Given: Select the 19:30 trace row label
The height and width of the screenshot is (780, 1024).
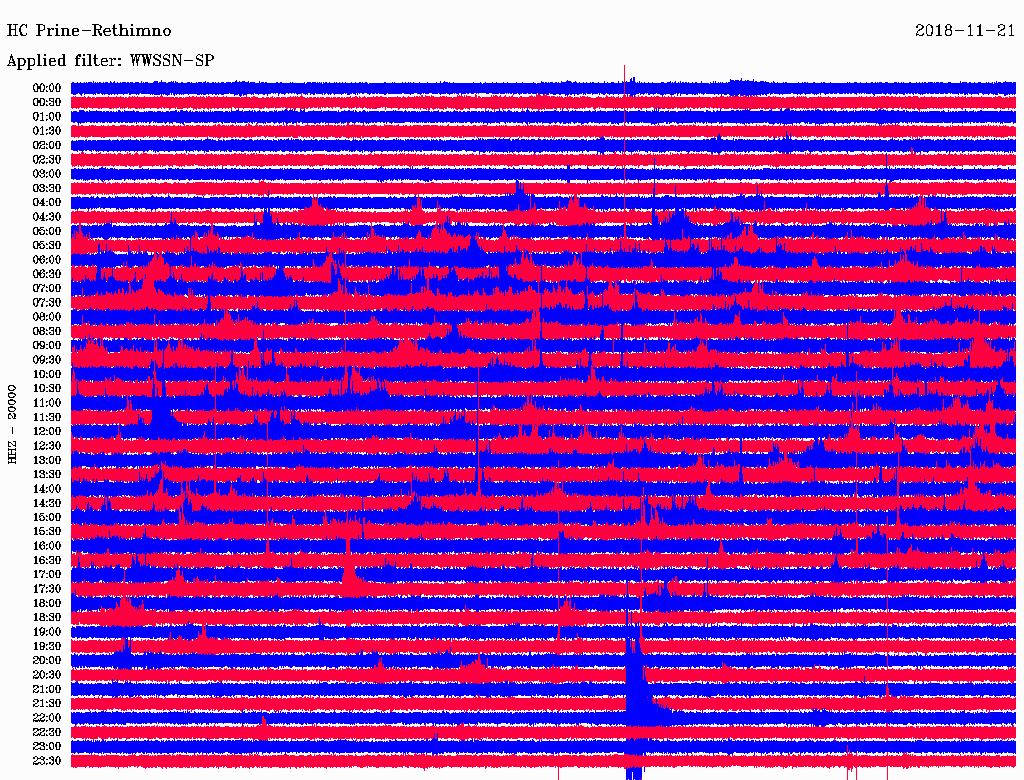Looking at the screenshot, I should [47, 646].
